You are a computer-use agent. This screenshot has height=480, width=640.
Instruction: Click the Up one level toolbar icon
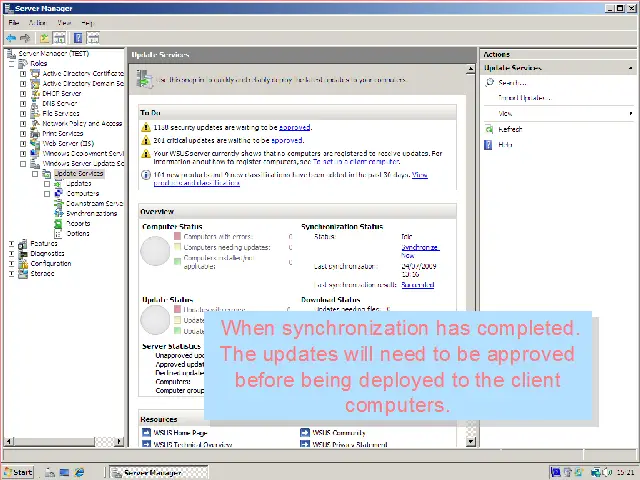click(x=44, y=38)
